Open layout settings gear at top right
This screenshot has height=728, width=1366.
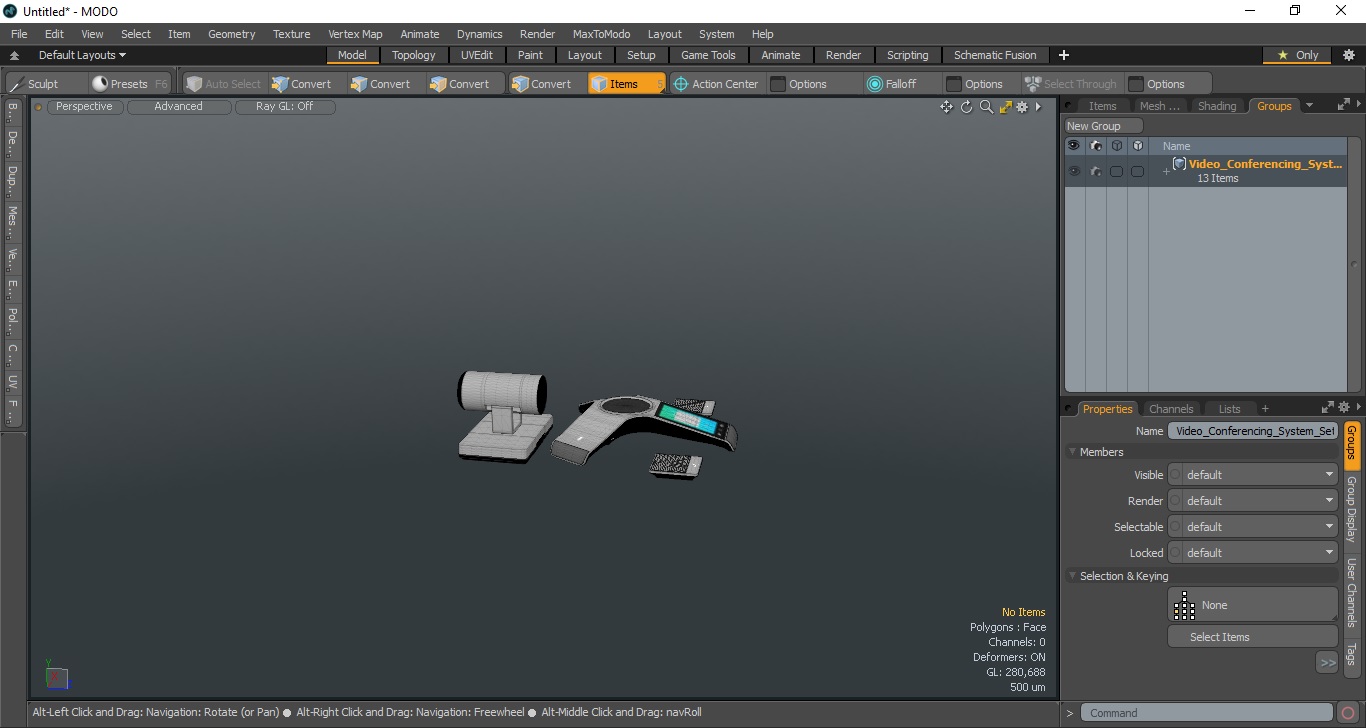[x=1349, y=55]
